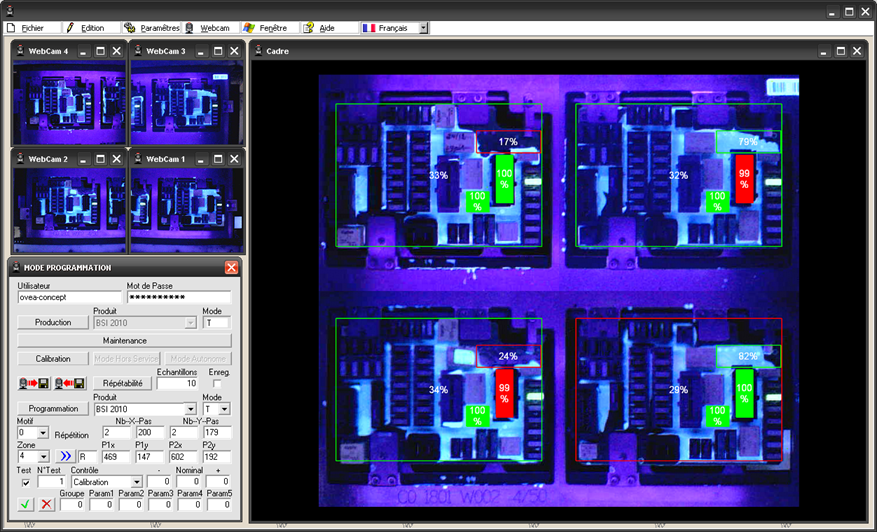
Task: Expand the Contrôle Calibration dropdown
Action: (136, 482)
